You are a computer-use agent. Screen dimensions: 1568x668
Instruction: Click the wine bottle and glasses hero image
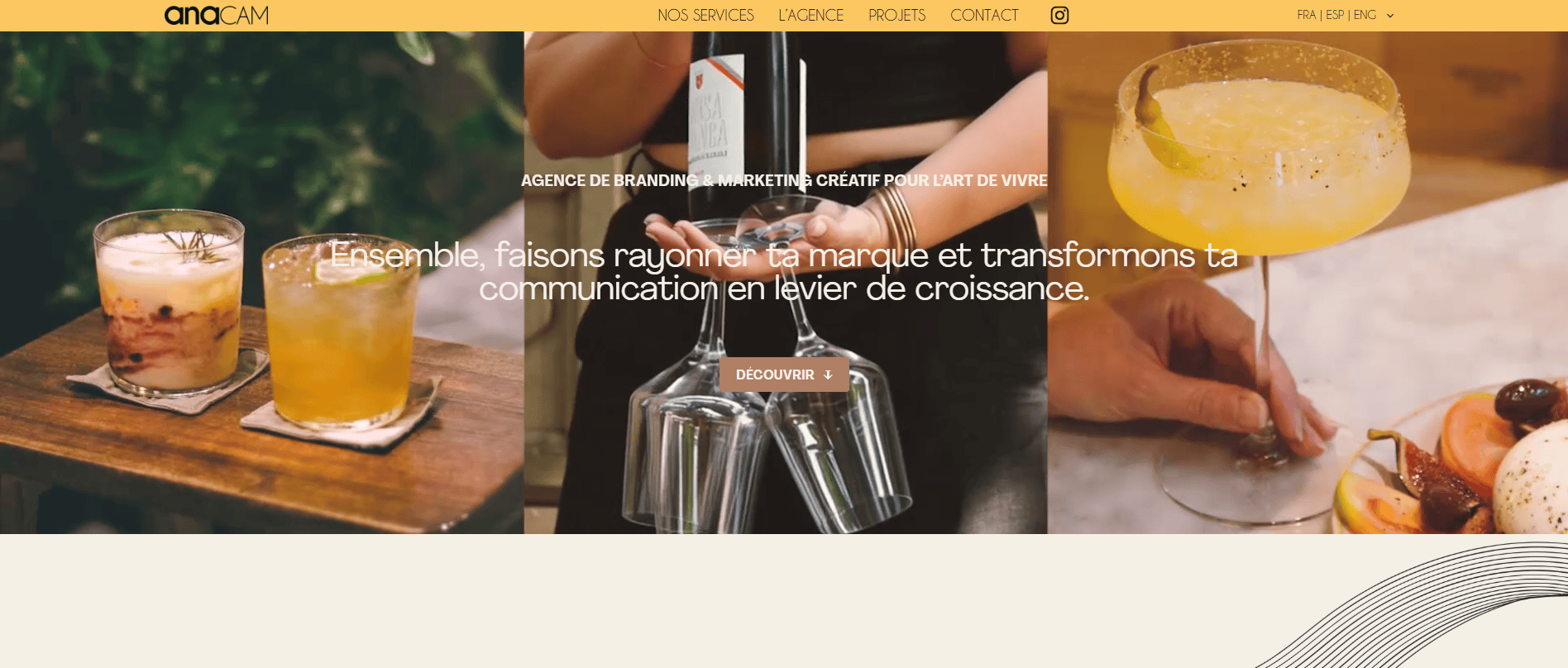pyautogui.click(x=786, y=283)
